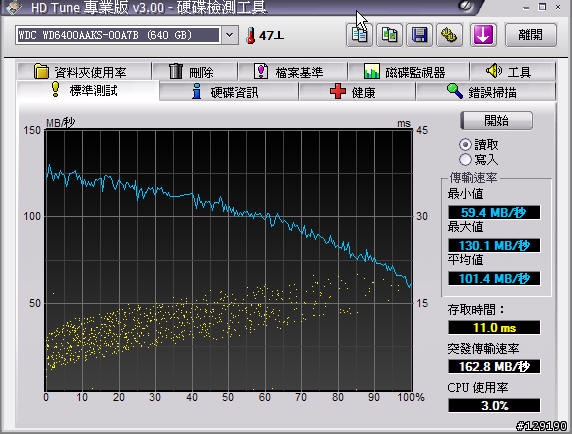Switch to the 硬碟資訊 tab
This screenshot has width=572, height=434.
click(229, 92)
